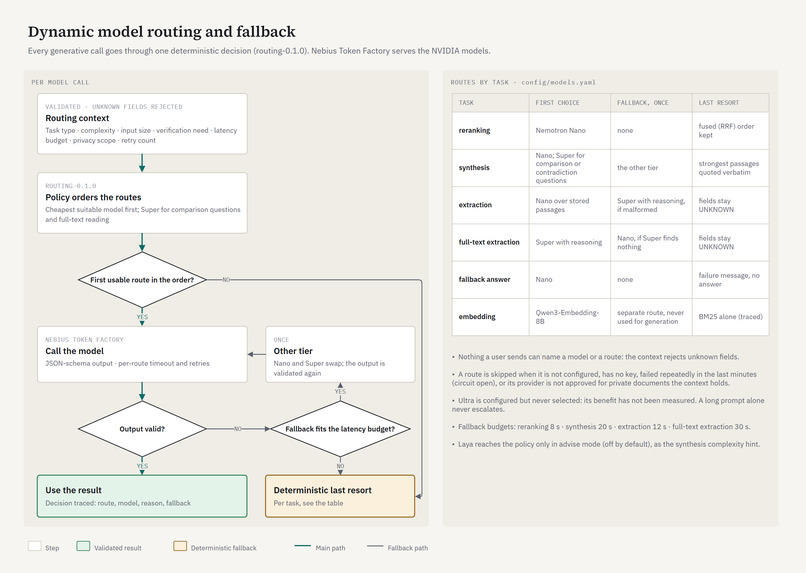Click the 'Main path' legend line
This screenshot has width=806, height=573.
click(x=303, y=546)
